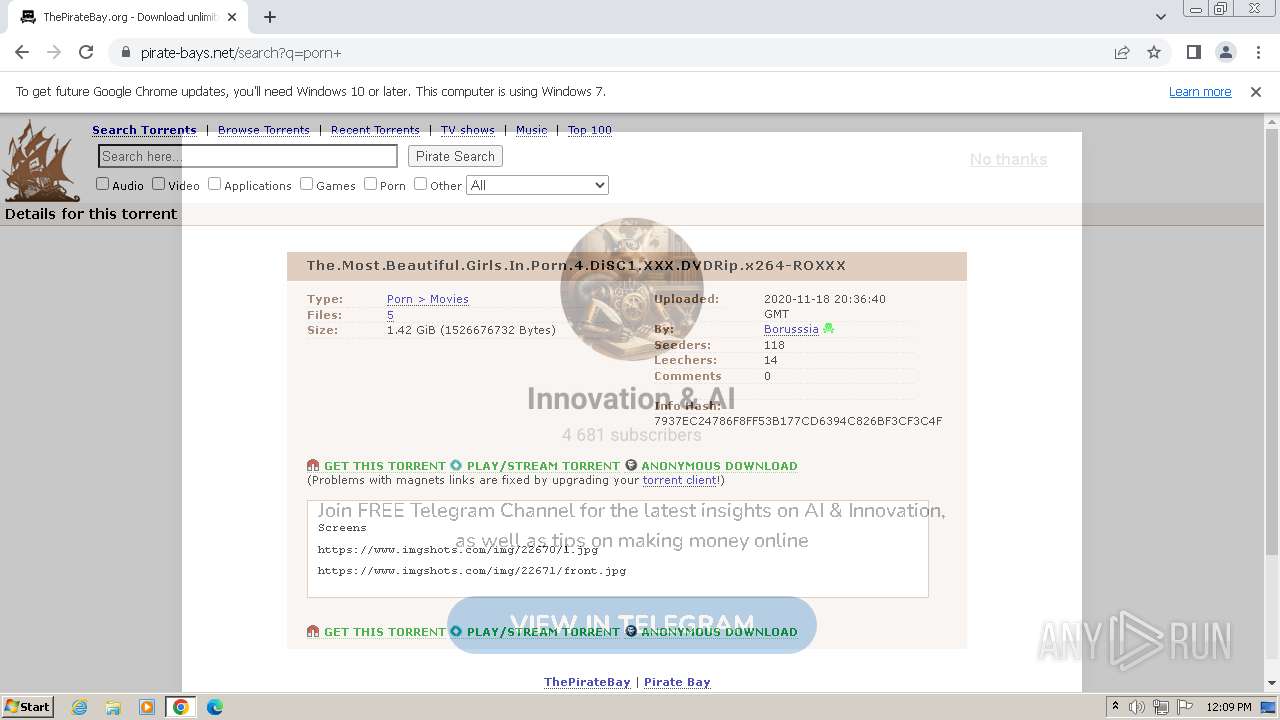1280x720 pixels.
Task: Click the network tray icon
Action: click(x=1161, y=707)
